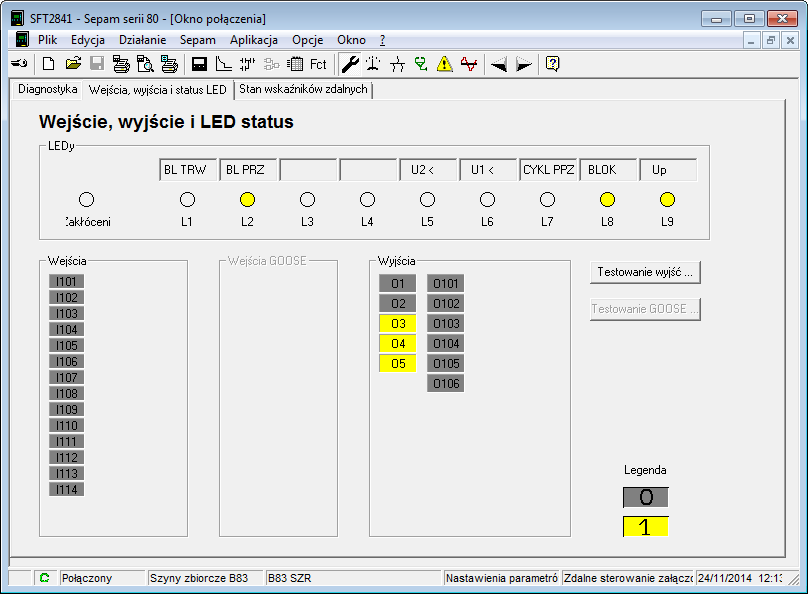Click the grayed Save floppy disk icon
Image resolution: width=808 pixels, height=594 pixels.
coord(97,64)
